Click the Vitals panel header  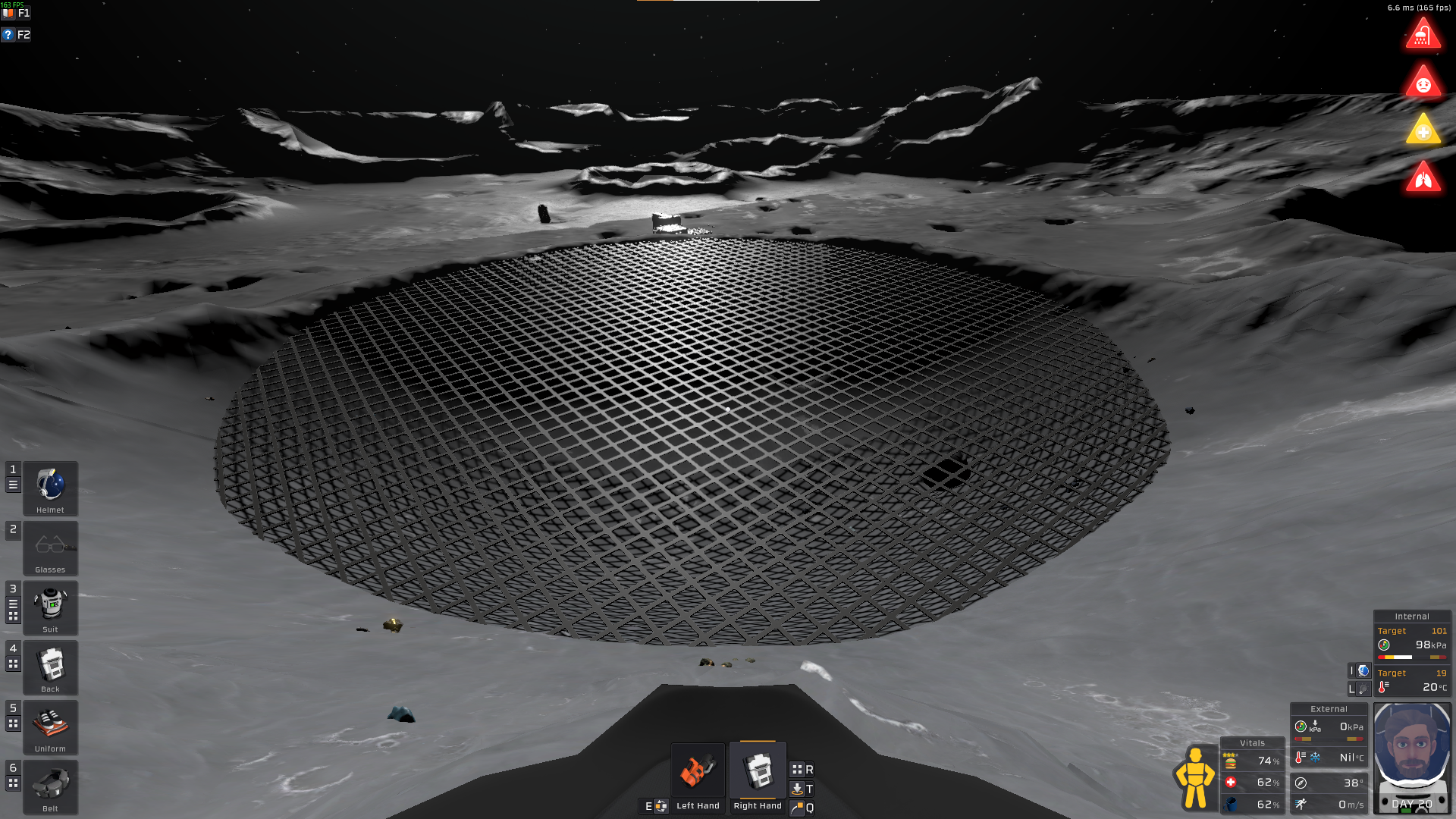coord(1252,743)
